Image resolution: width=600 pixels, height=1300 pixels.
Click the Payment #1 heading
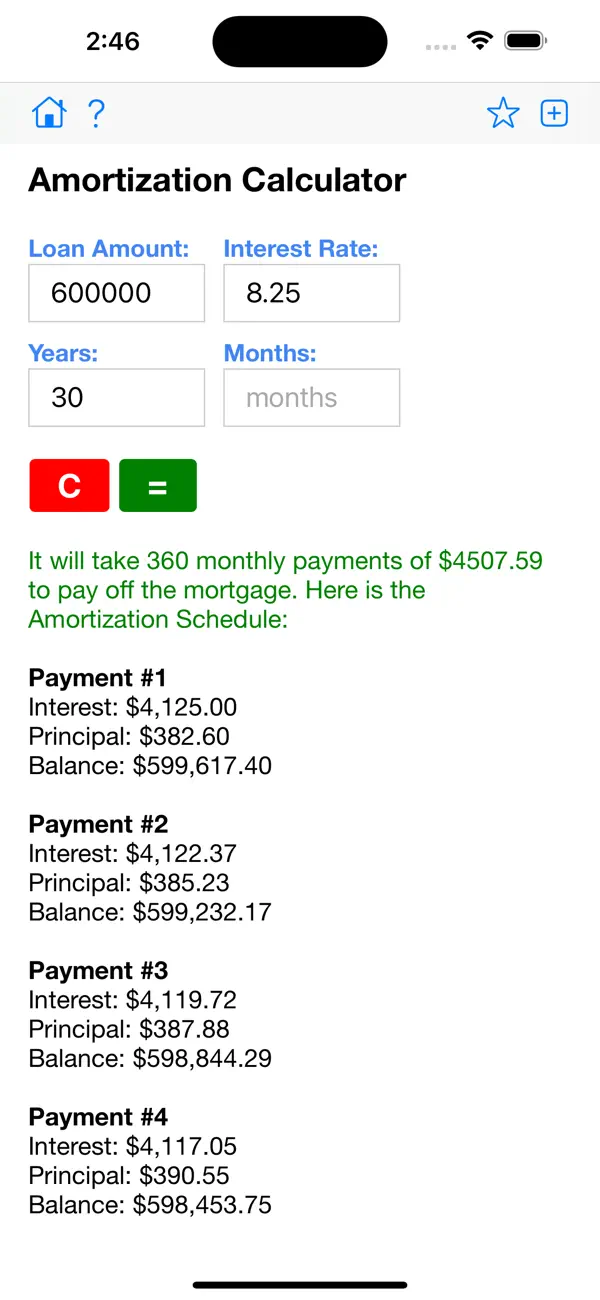pyautogui.click(x=97, y=677)
